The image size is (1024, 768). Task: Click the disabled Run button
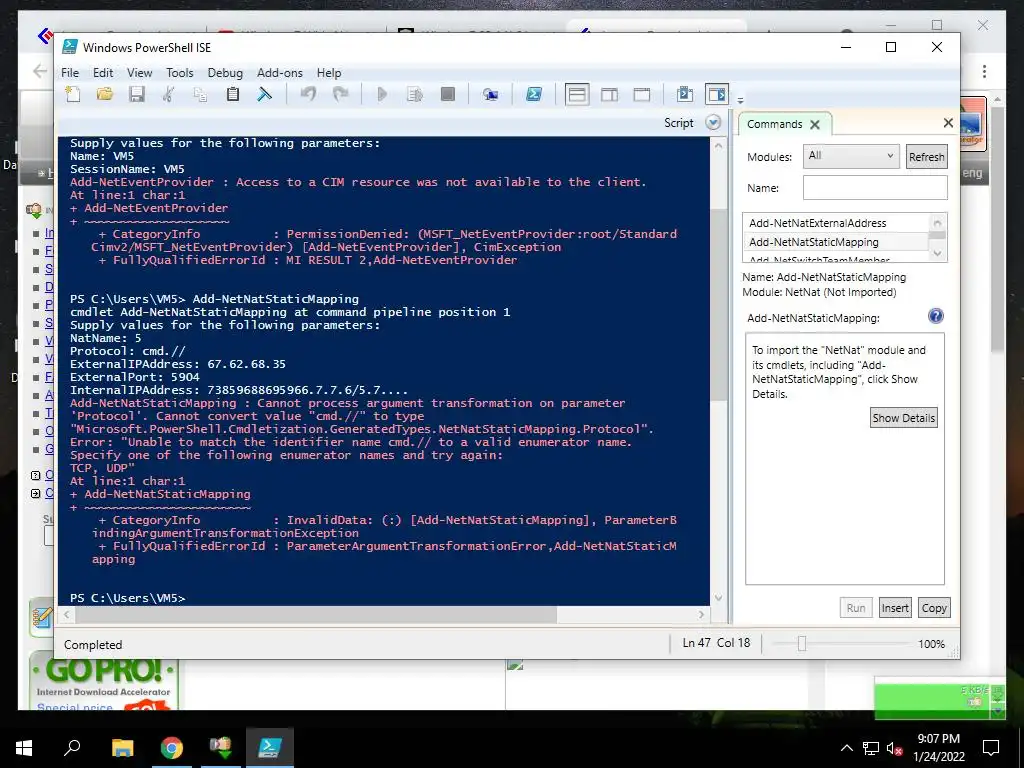pos(856,608)
